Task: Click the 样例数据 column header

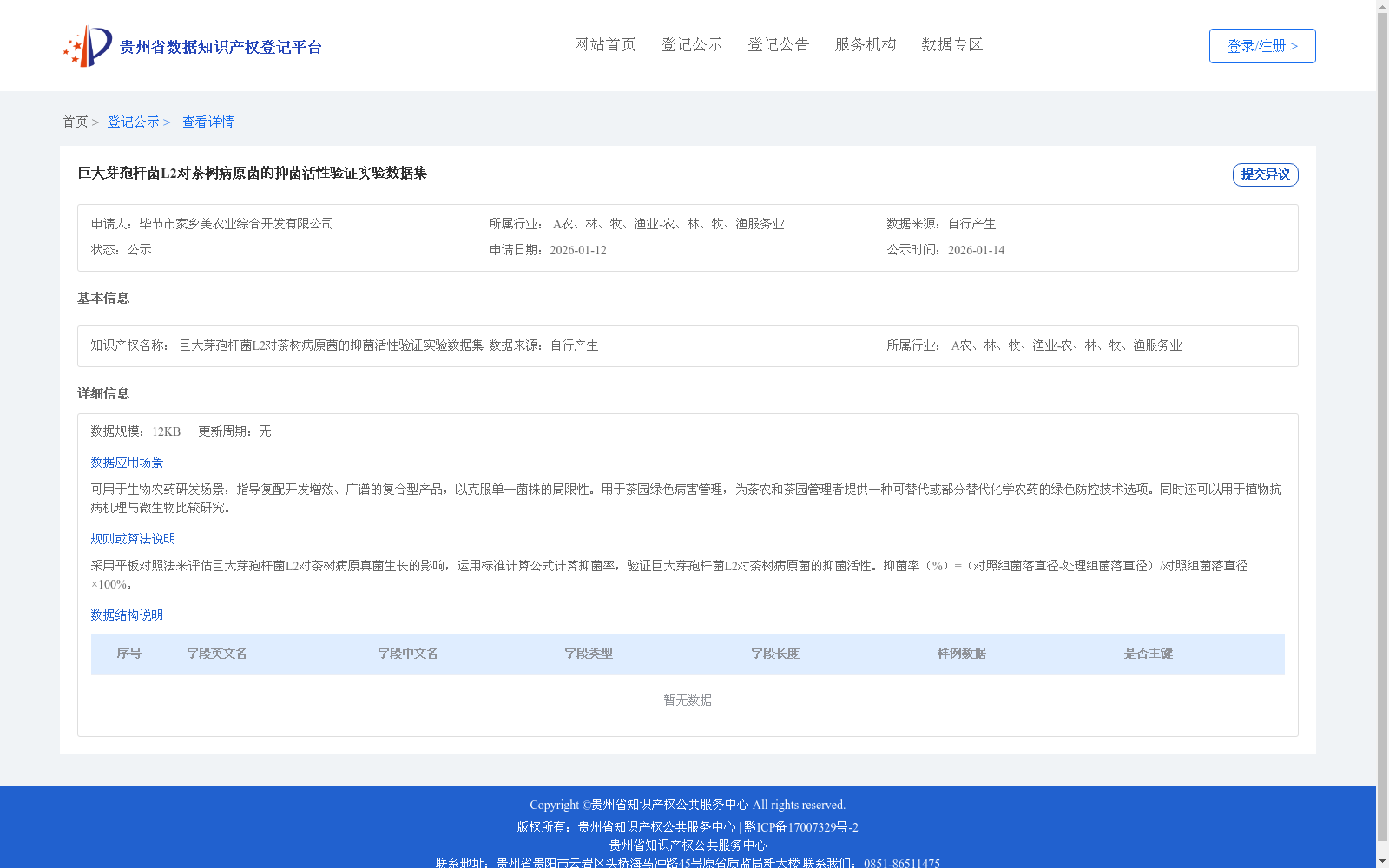Action: tap(962, 654)
